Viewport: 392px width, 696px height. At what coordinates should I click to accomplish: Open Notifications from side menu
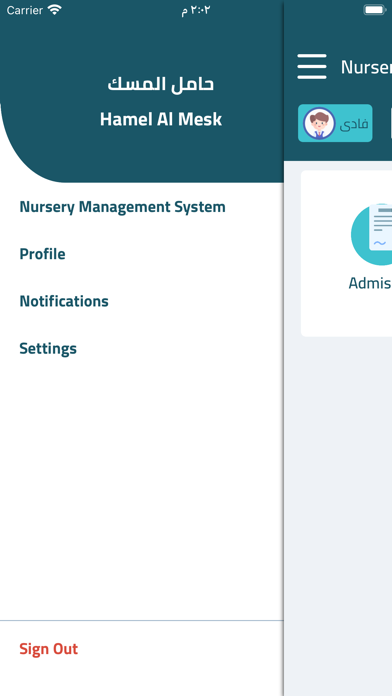(64, 301)
